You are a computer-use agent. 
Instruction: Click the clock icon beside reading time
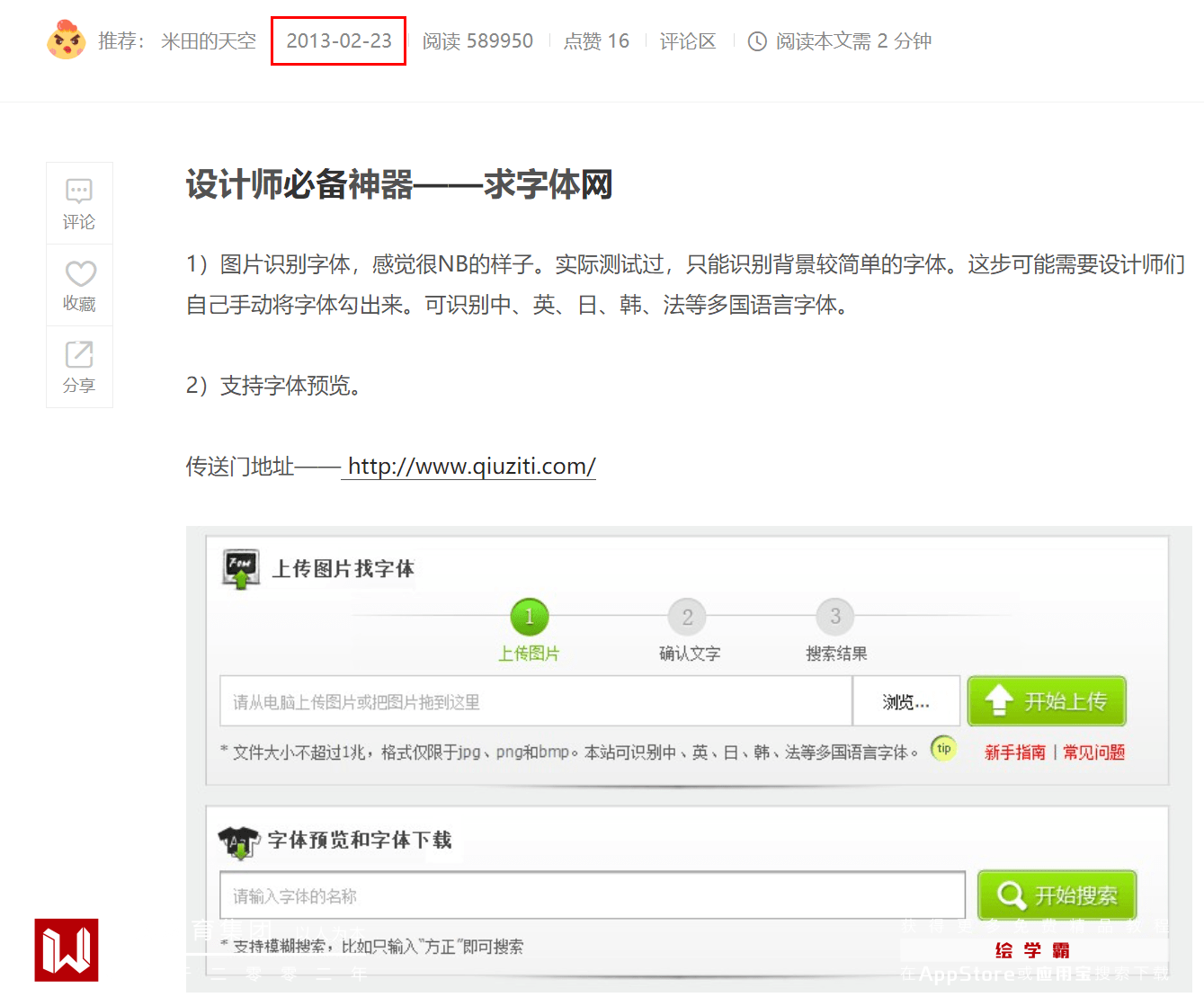click(758, 41)
